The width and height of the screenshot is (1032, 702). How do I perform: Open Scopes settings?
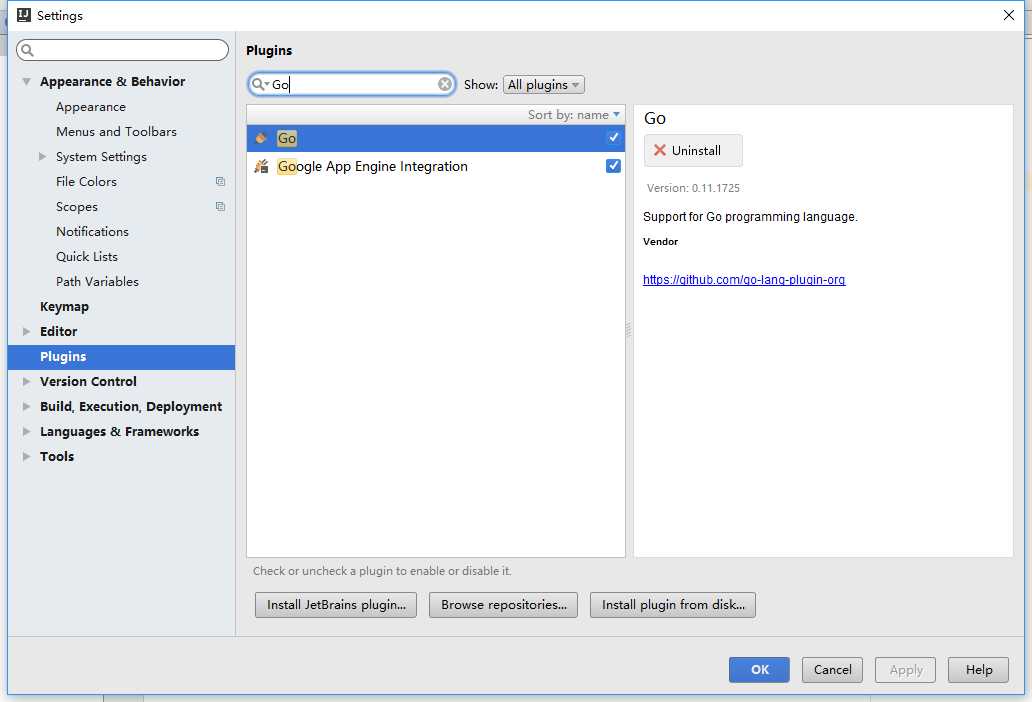[x=77, y=207]
